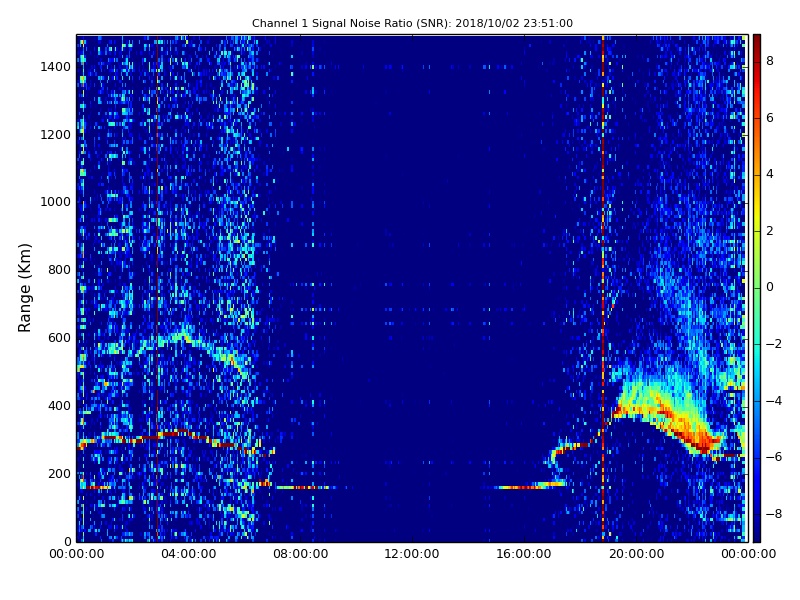Screen dimensions: 800x600
Task: Click the colorbar label −8
Action: (774, 514)
